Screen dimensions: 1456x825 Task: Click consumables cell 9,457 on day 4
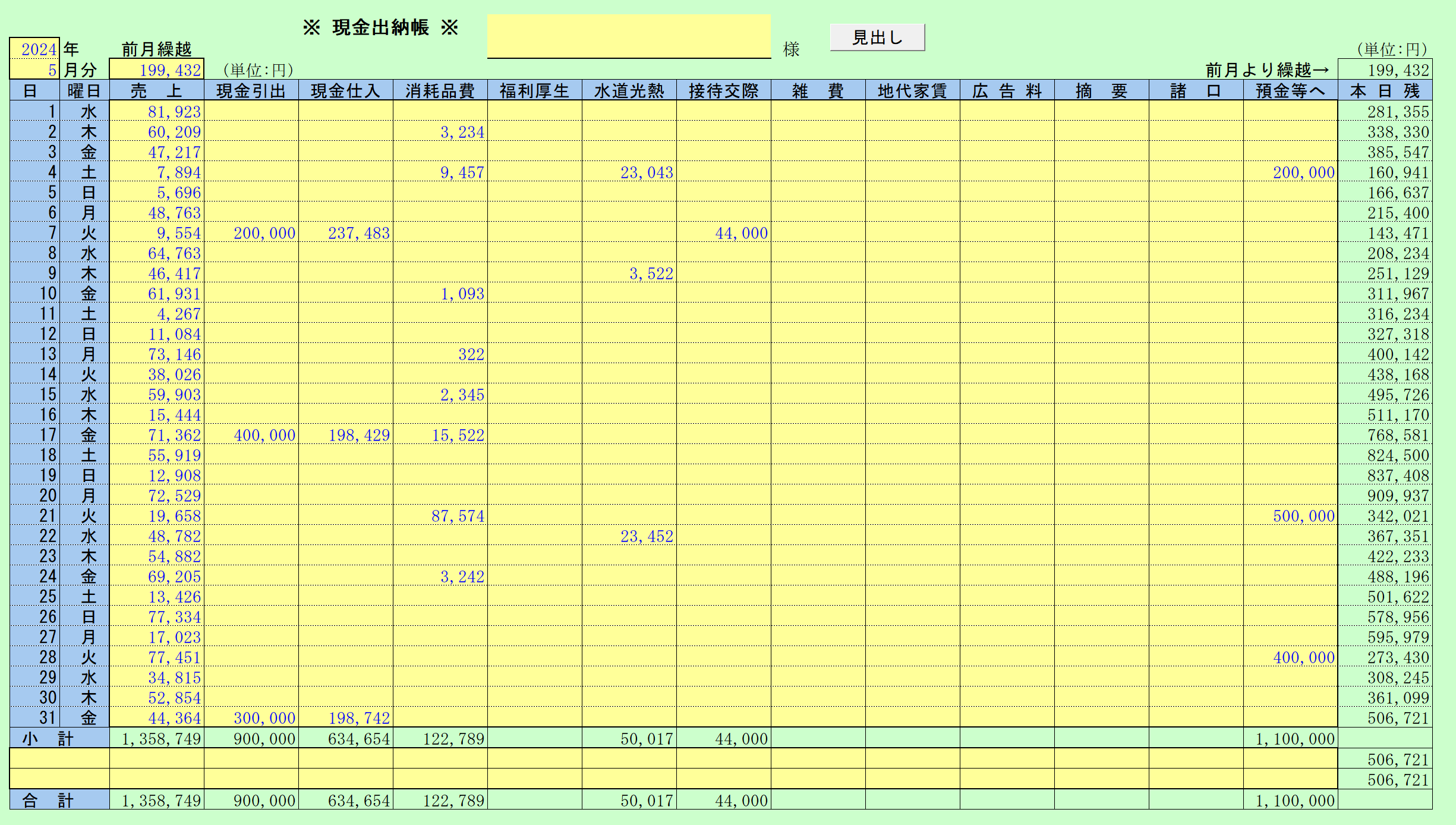click(x=440, y=172)
